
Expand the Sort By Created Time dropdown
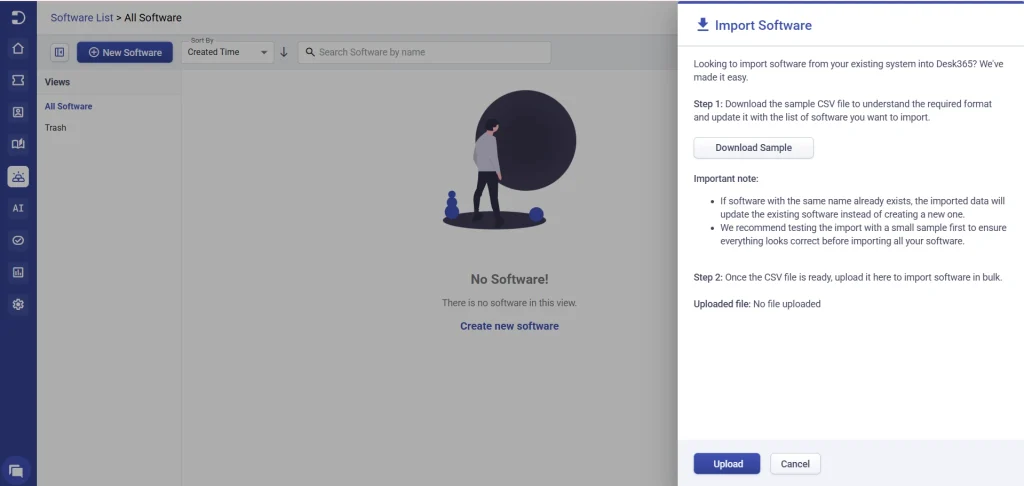(227, 52)
